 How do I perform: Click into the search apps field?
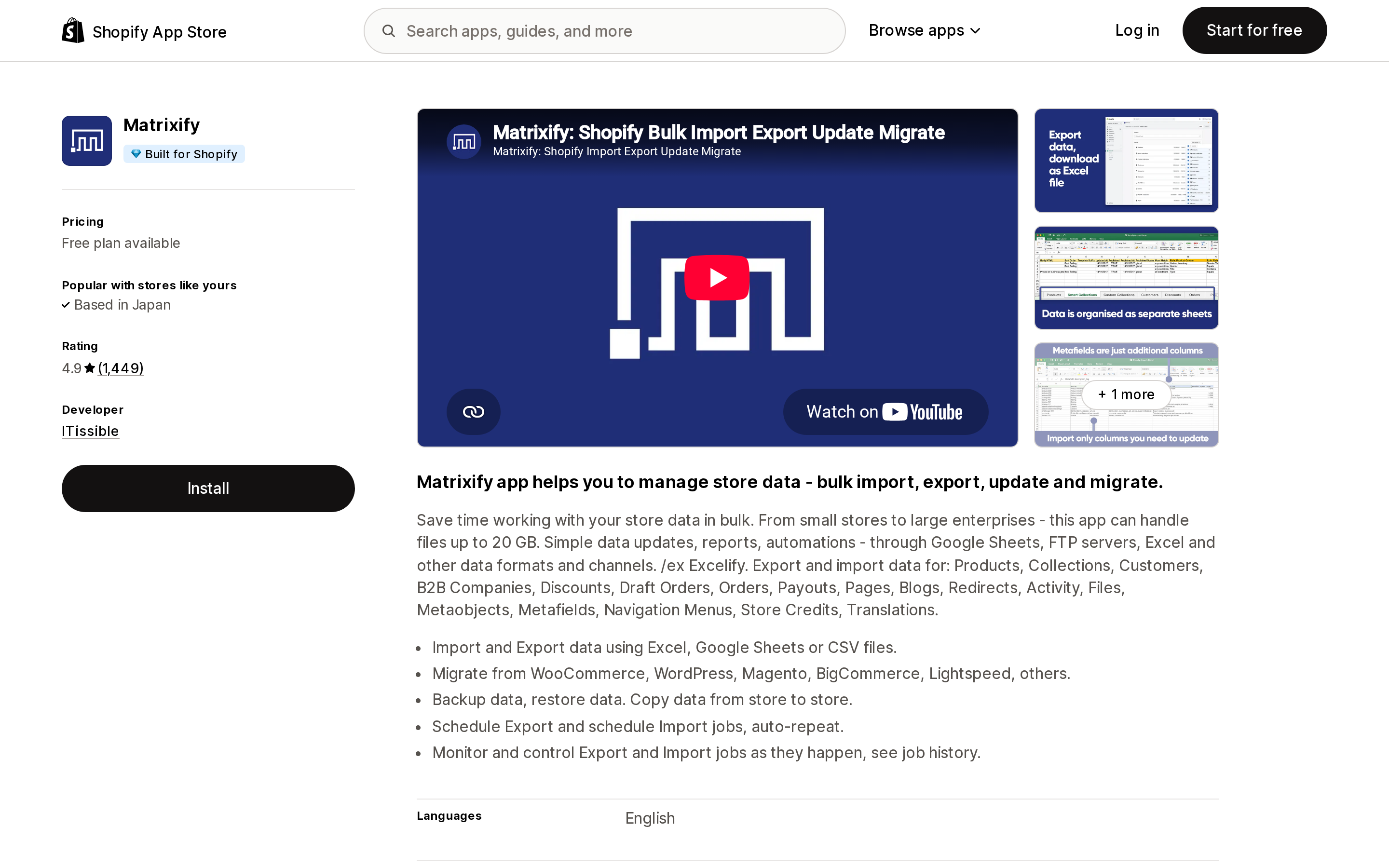[x=604, y=31]
